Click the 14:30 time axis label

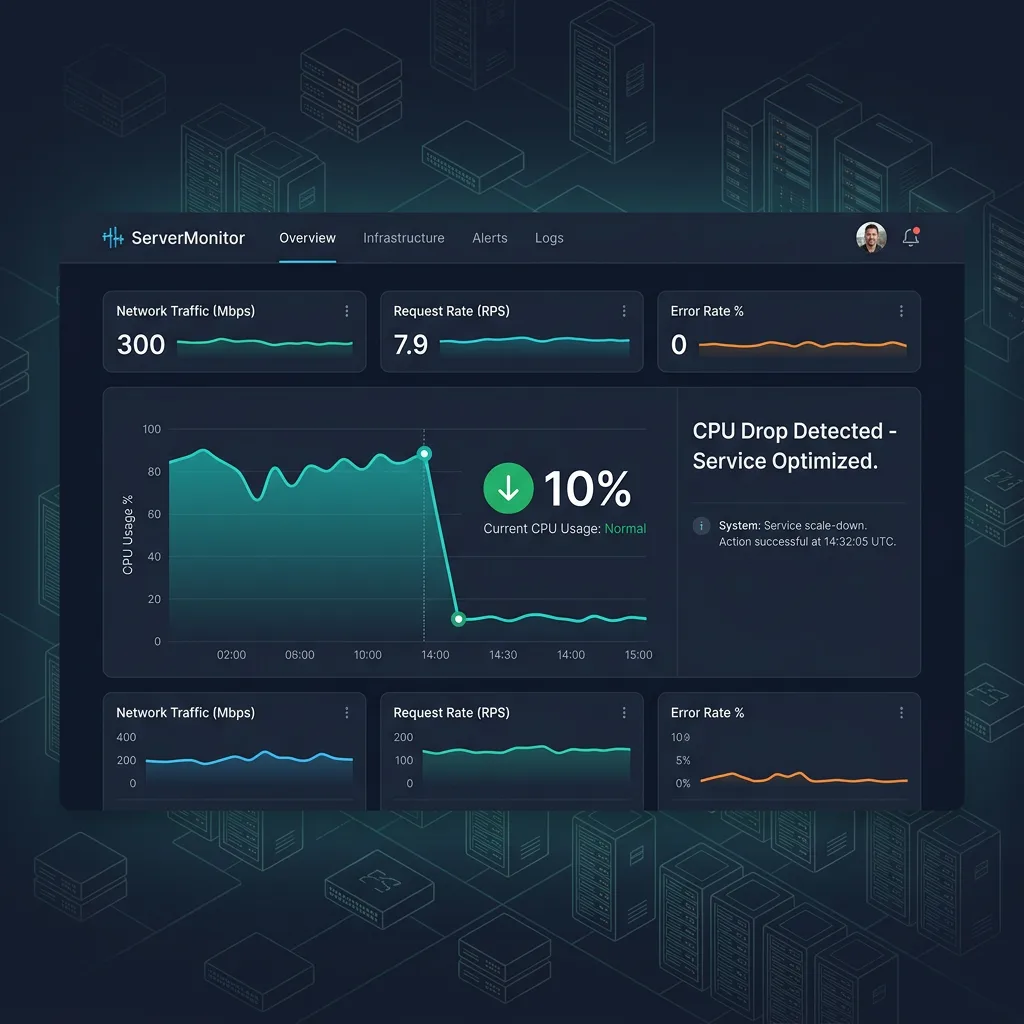[x=503, y=654]
